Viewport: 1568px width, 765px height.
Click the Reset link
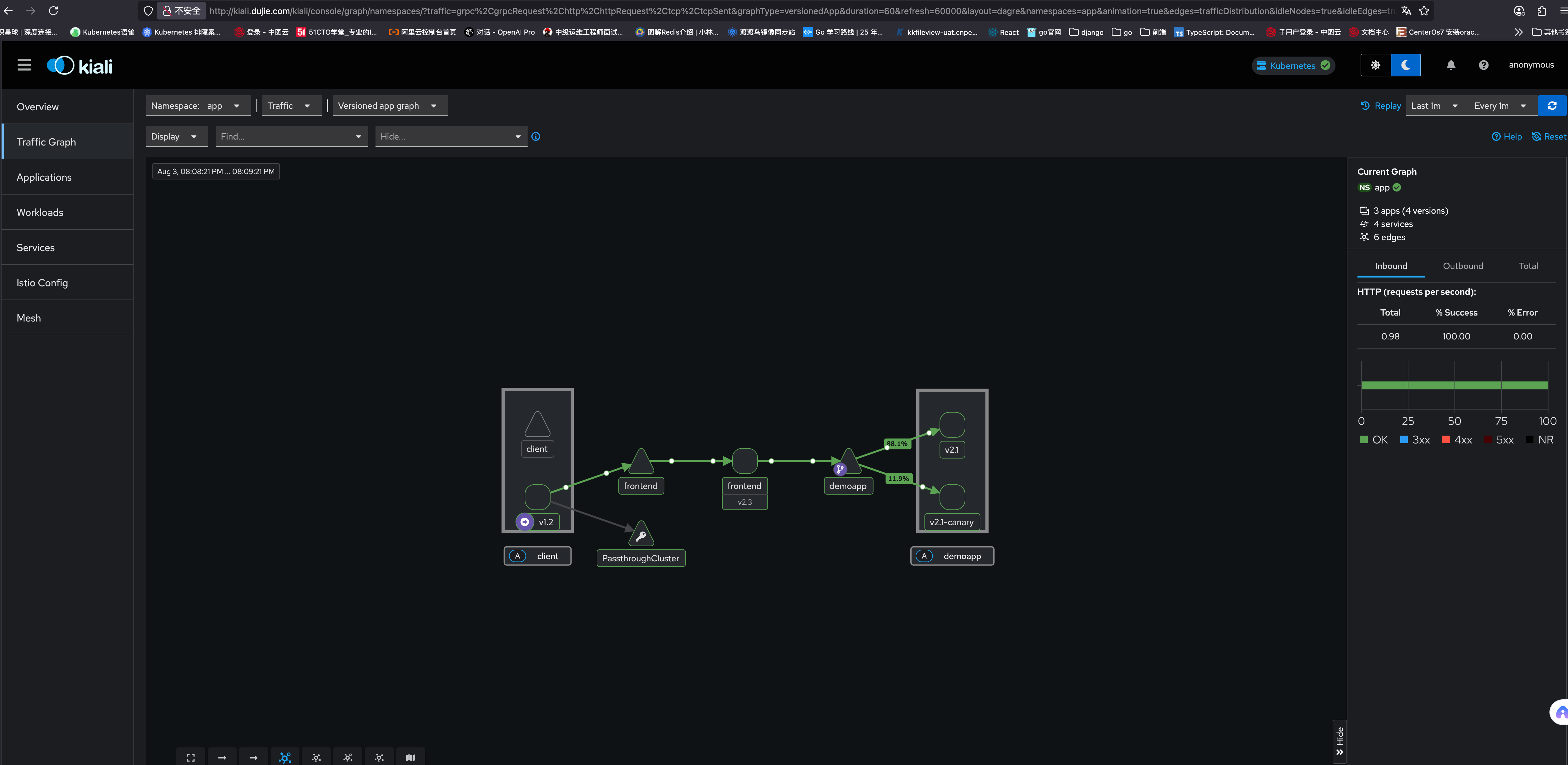click(x=1549, y=136)
